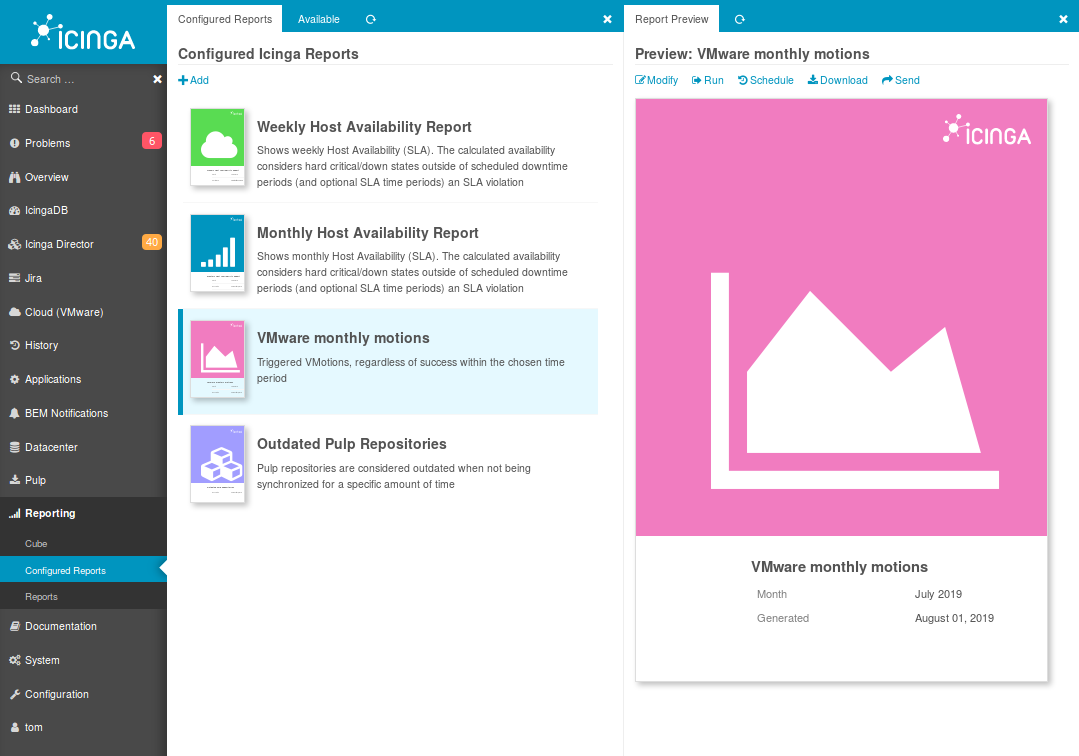Image resolution: width=1079 pixels, height=756 pixels.
Task: Switch to the Available tab
Action: (x=319, y=18)
